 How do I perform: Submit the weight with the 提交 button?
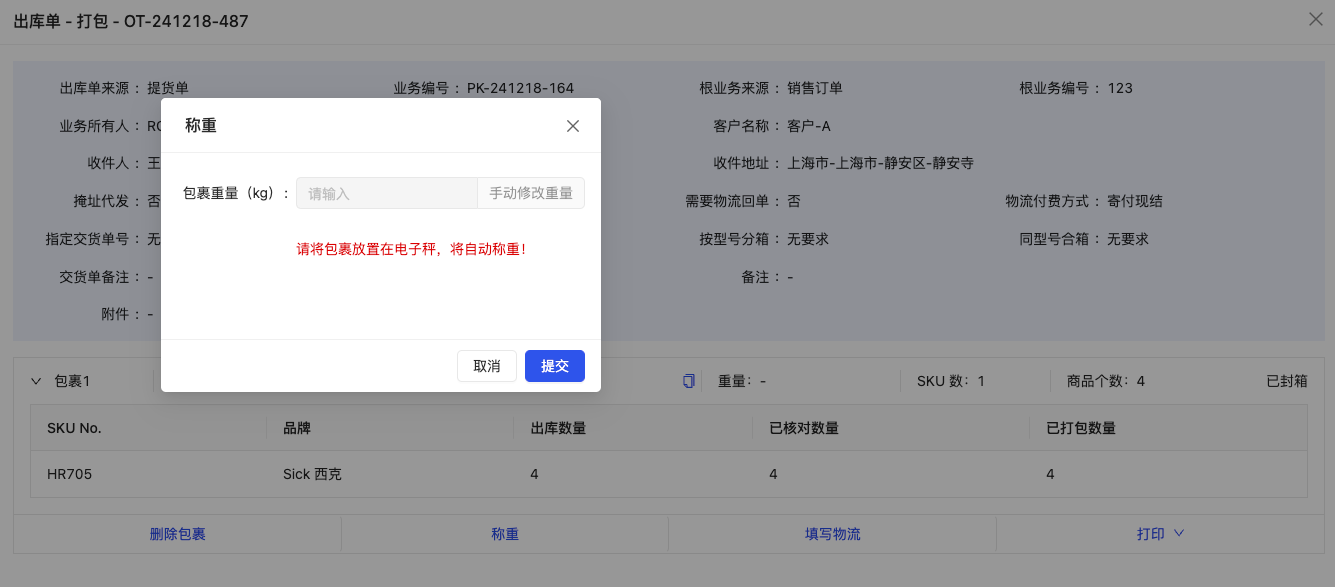pyautogui.click(x=555, y=366)
